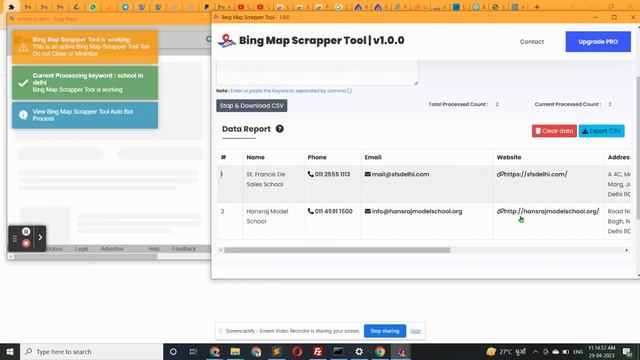
Task: Click the horizontal scrollbar of the data table
Action: point(337,250)
